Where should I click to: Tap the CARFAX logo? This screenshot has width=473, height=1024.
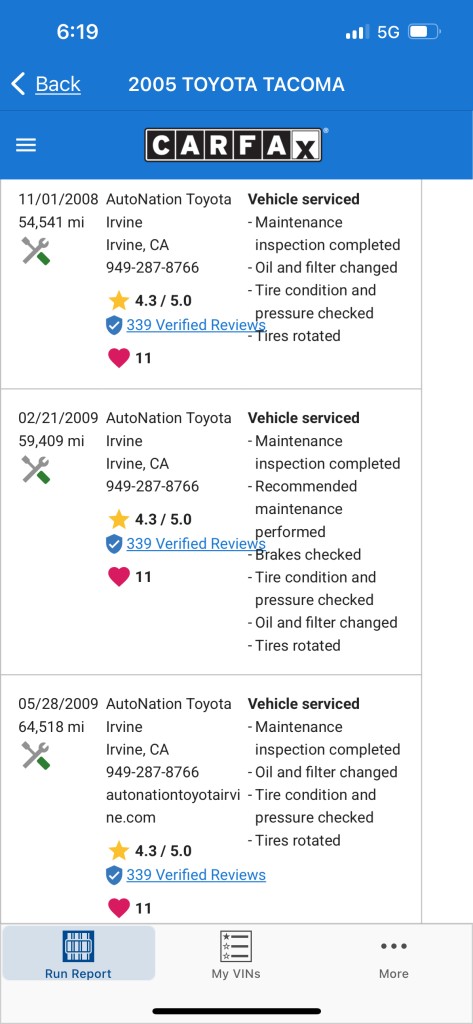click(233, 145)
